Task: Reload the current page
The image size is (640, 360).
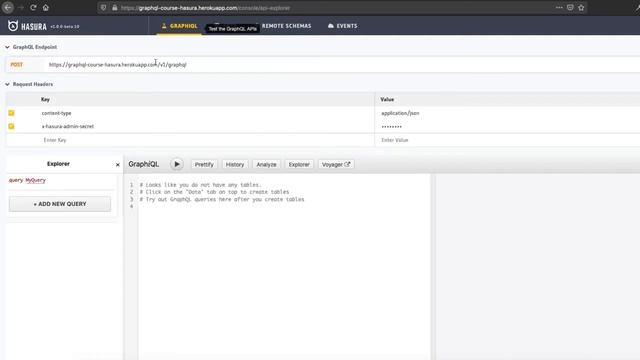Action: tap(33, 7)
